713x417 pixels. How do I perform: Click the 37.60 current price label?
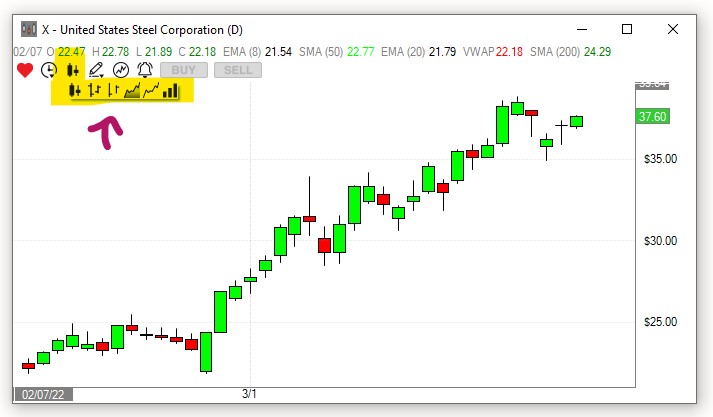(652, 117)
